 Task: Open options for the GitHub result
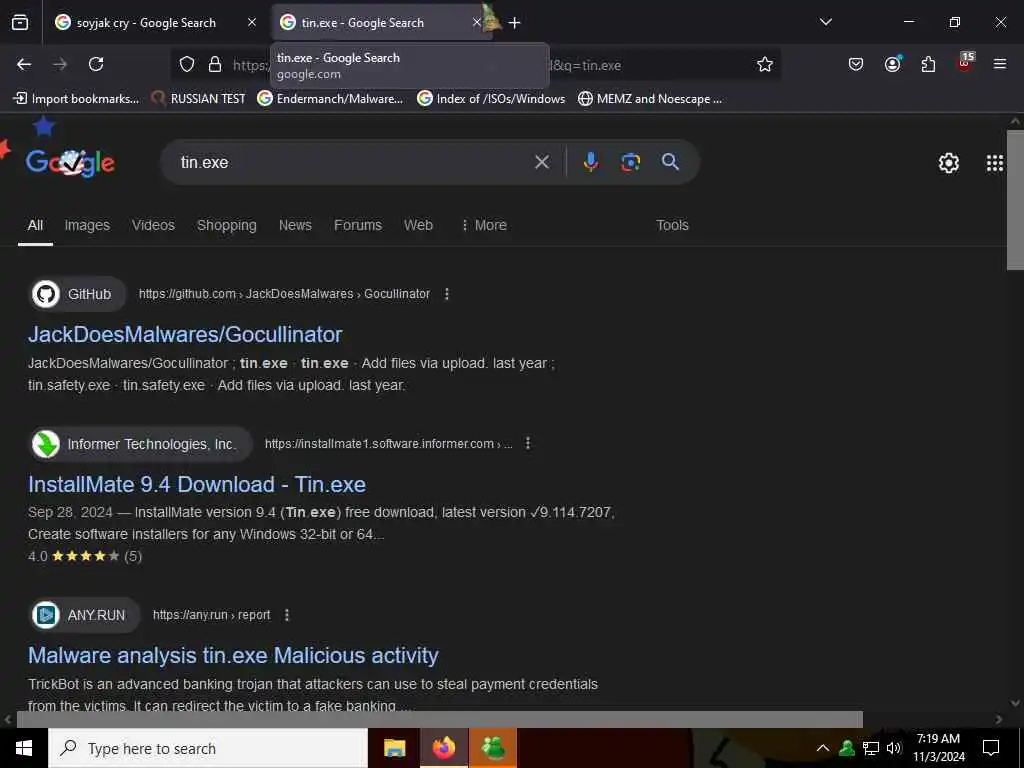[447, 294]
